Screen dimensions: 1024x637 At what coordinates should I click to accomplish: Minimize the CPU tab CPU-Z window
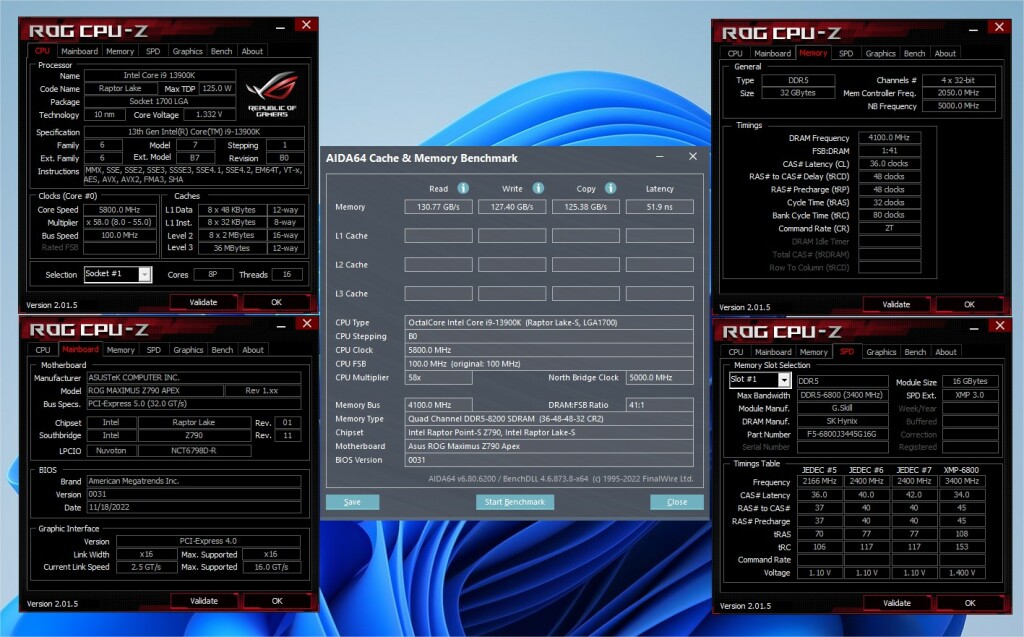click(x=280, y=27)
